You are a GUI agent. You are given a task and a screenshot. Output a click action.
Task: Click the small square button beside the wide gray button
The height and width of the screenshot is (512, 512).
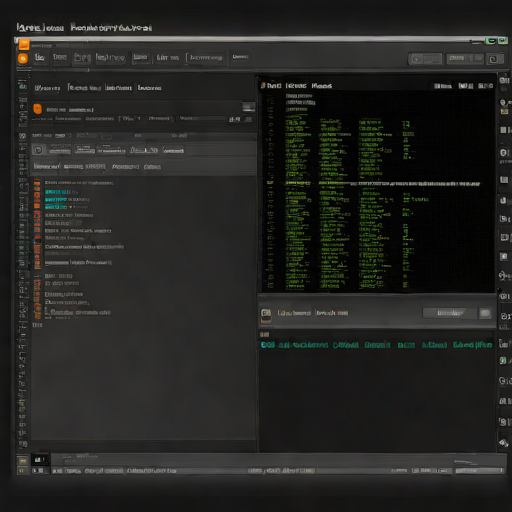tap(485, 313)
